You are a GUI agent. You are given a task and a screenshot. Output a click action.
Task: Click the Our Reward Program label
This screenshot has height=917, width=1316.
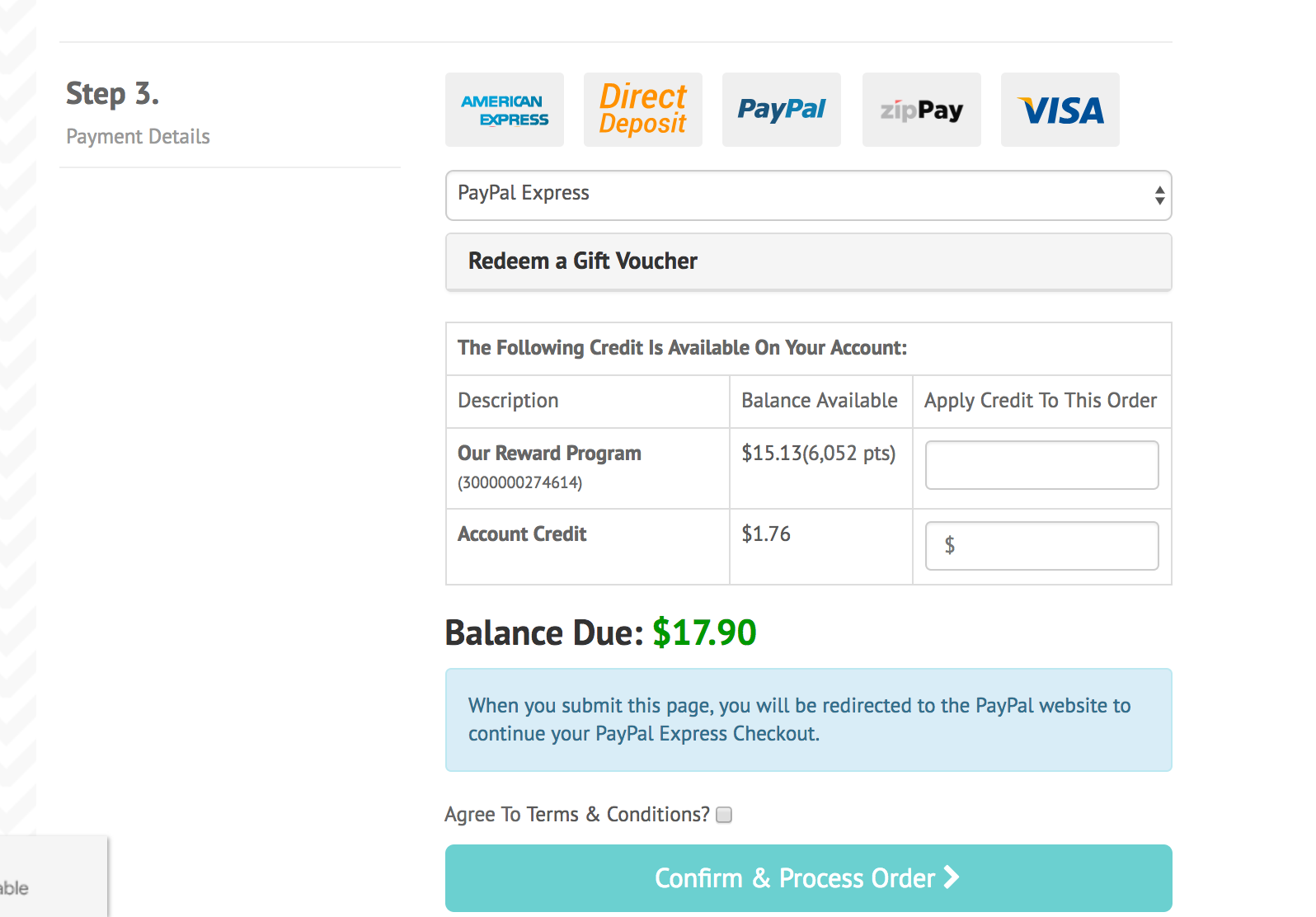[549, 454]
